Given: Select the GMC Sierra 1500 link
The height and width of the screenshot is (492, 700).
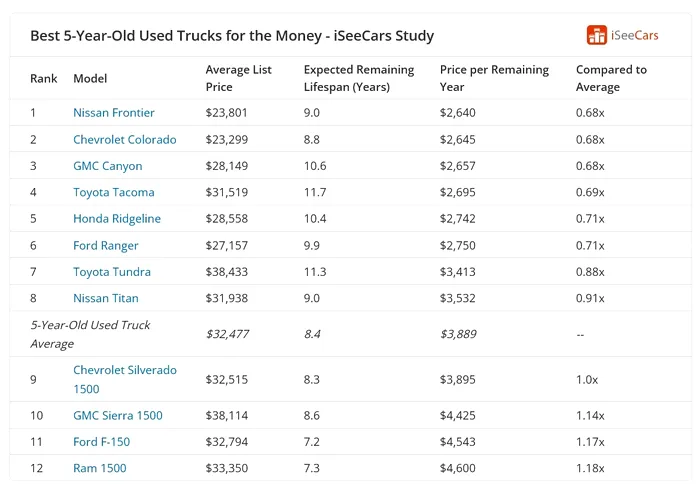Looking at the screenshot, I should [117, 416].
